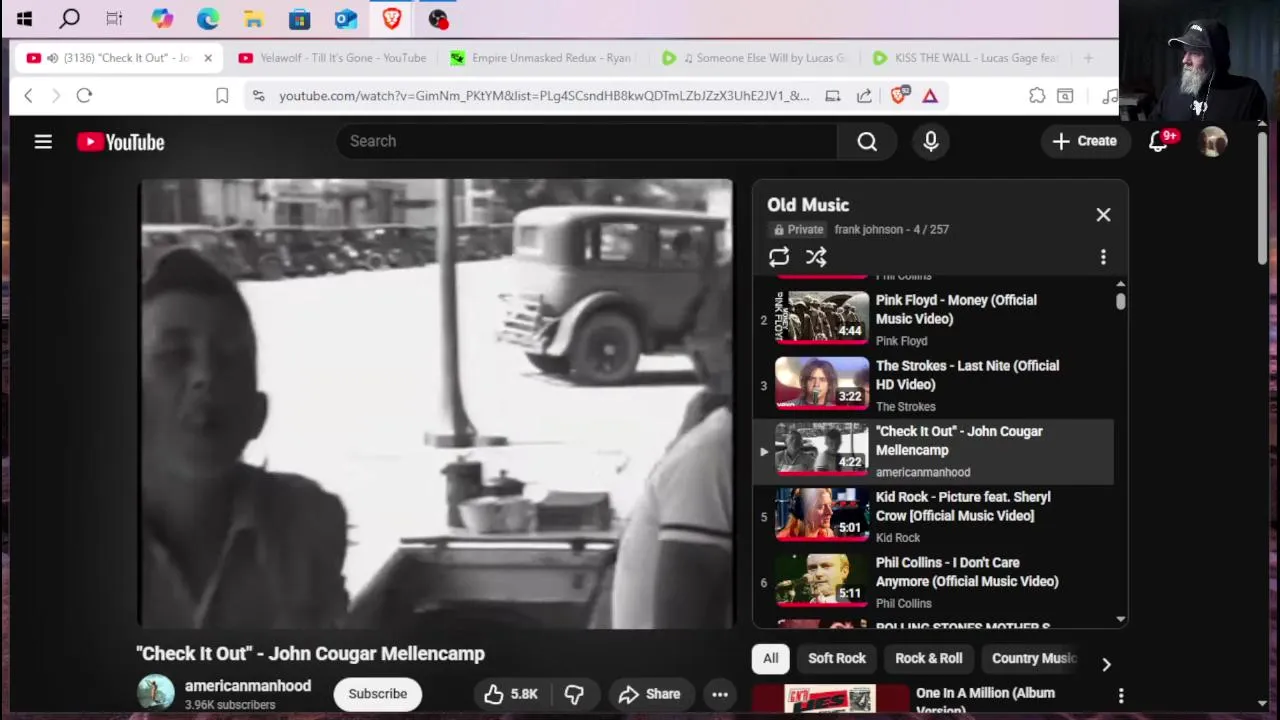The image size is (1280, 720).
Task: Select the Country Music chip
Action: tap(1034, 658)
